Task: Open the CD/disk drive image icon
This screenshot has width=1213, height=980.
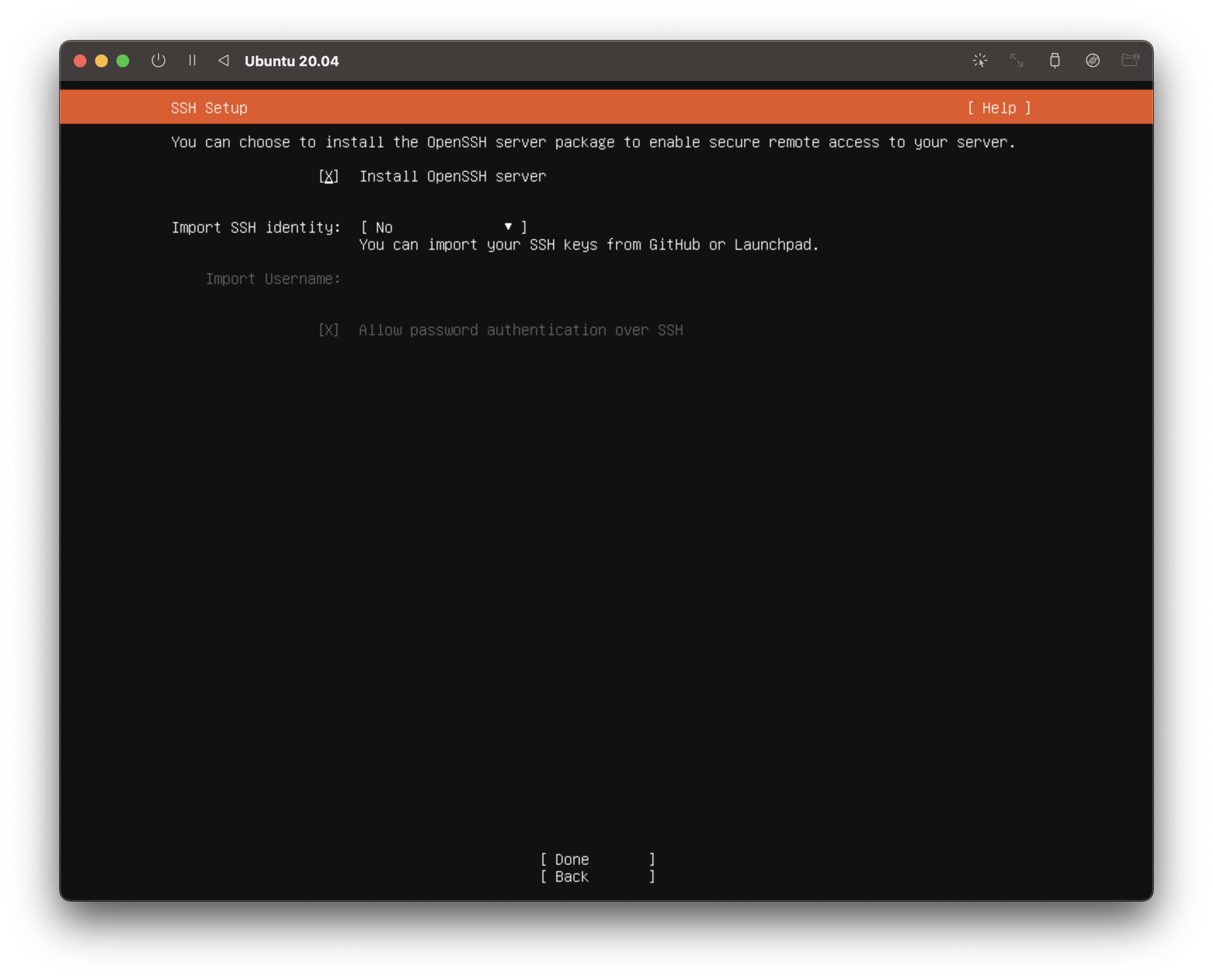Action: pos(1092,60)
